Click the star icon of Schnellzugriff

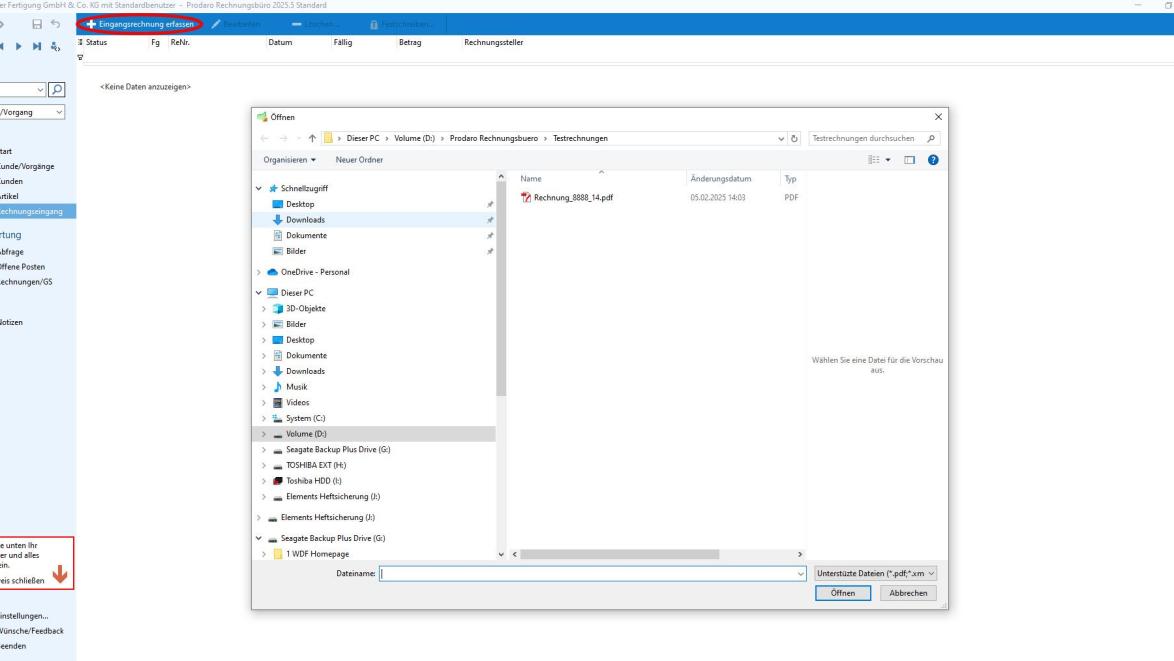273,189
